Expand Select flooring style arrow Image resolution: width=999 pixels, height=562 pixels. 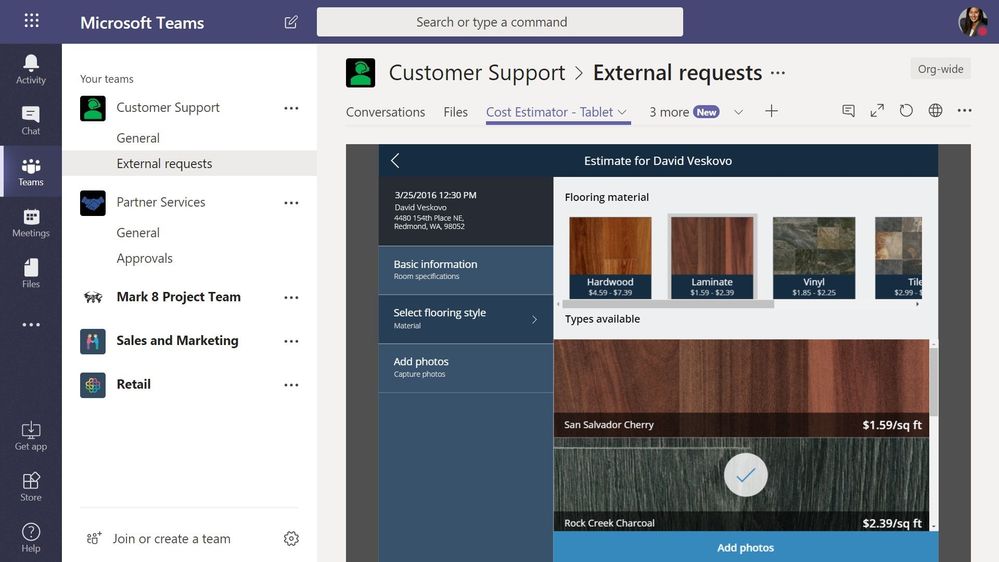[x=535, y=319]
